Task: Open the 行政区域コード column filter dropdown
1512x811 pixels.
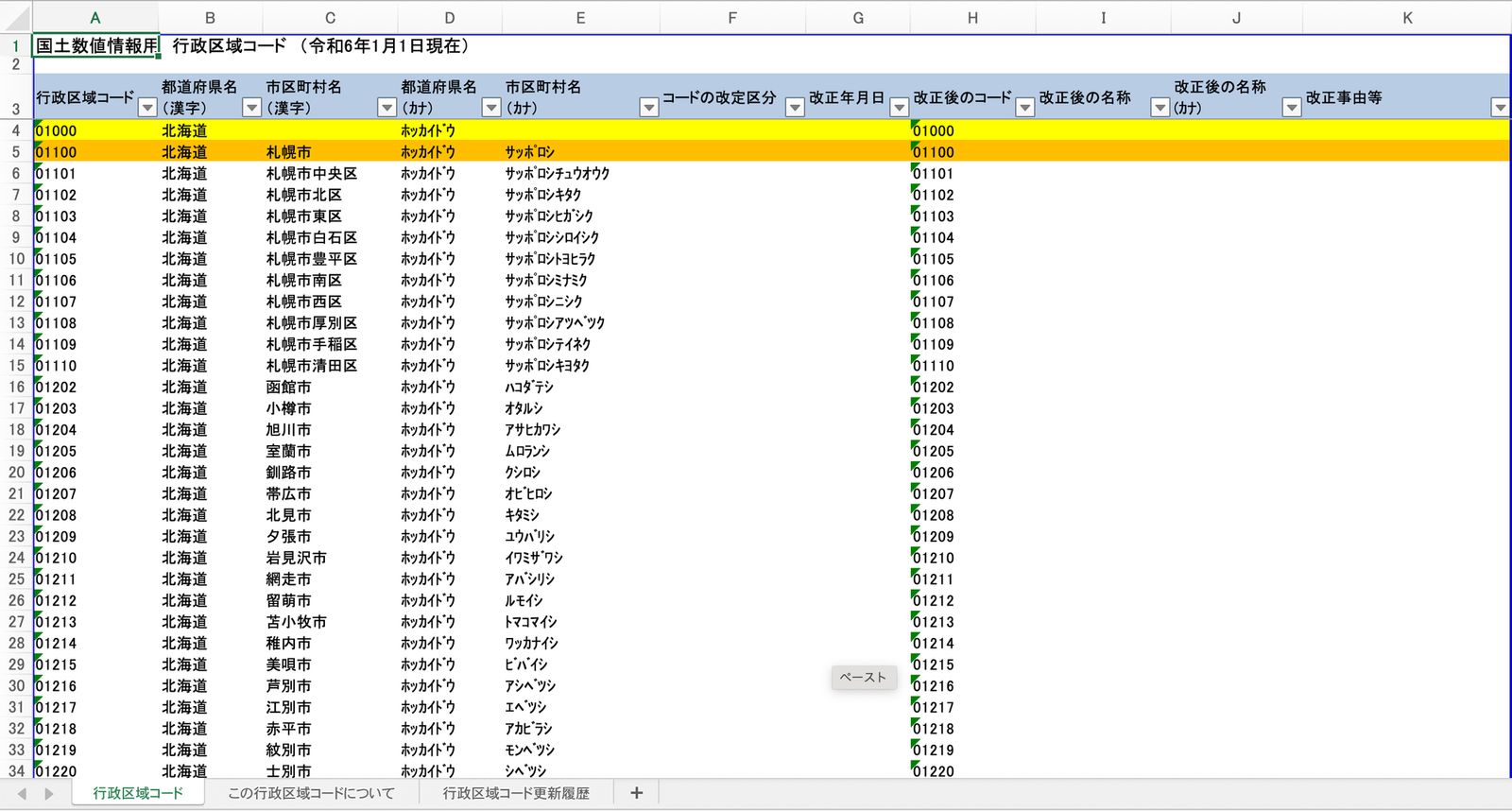Action: pyautogui.click(x=147, y=108)
